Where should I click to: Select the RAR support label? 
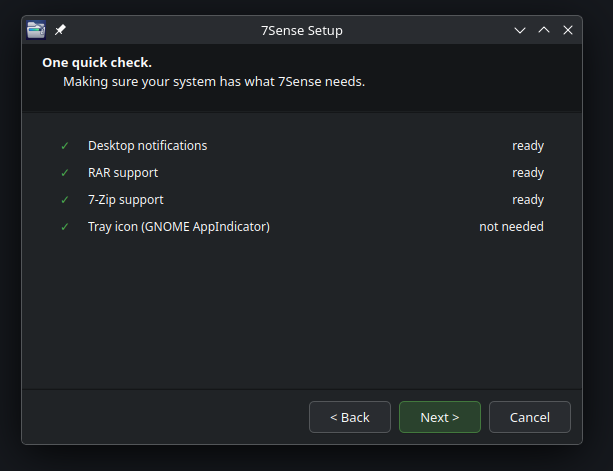click(x=123, y=173)
